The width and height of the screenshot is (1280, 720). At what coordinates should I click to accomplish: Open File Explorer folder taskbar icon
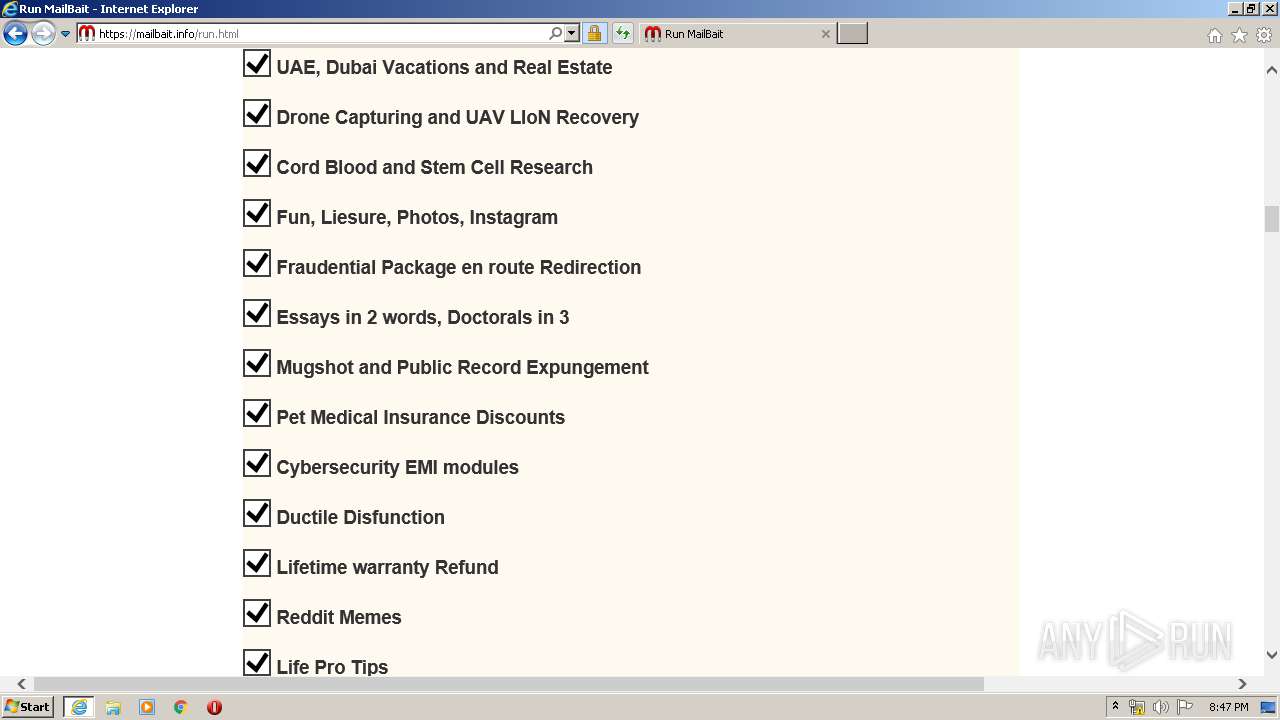click(x=113, y=707)
